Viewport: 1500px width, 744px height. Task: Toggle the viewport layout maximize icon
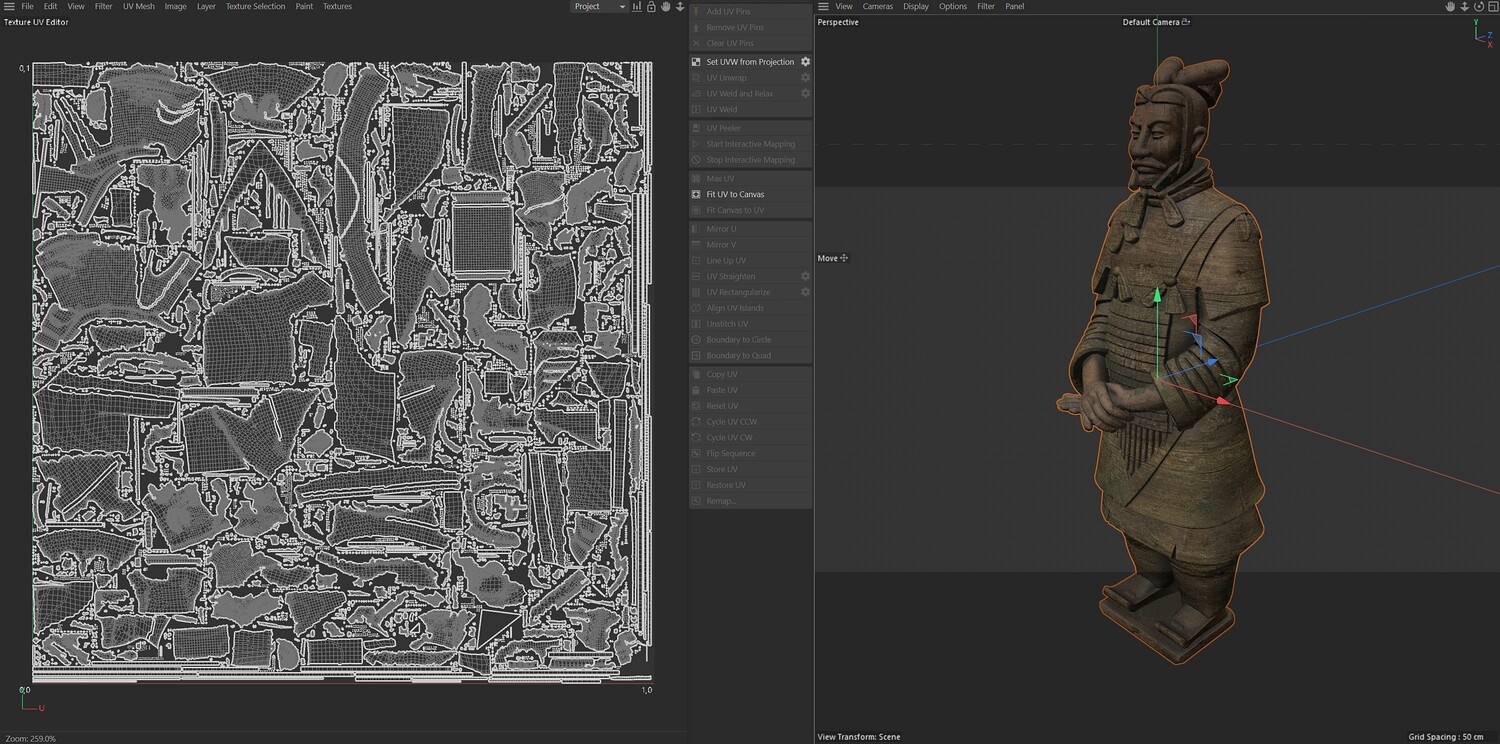[x=1492, y=7]
